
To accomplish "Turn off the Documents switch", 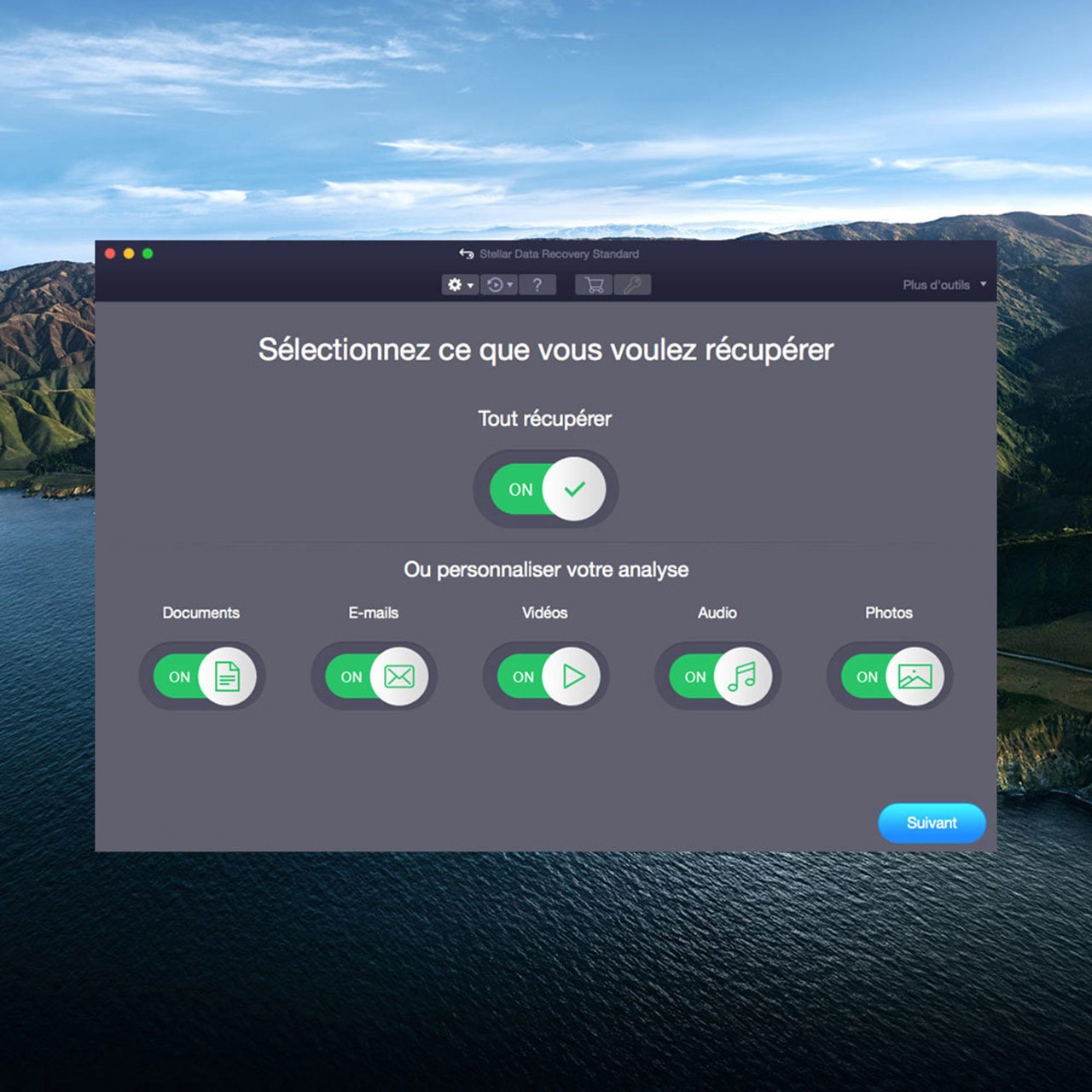I will point(204,677).
